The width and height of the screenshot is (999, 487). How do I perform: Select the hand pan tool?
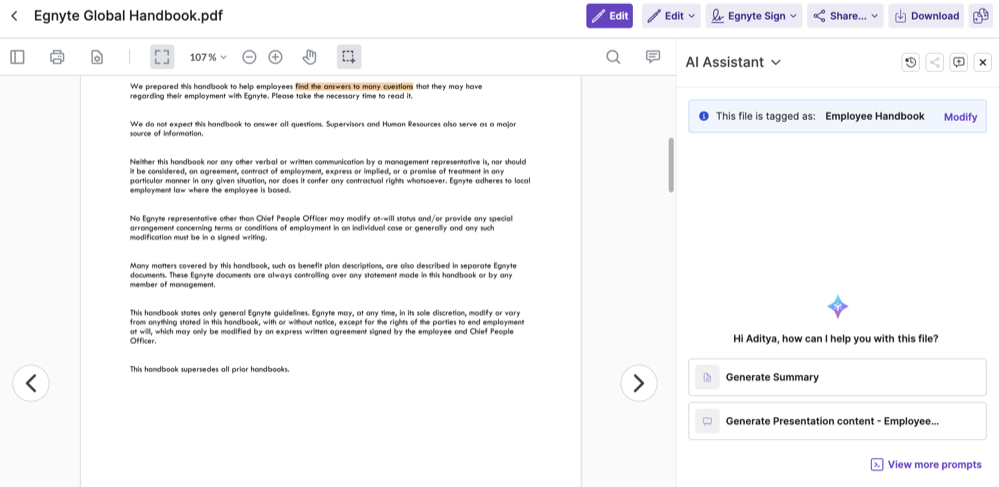pyautogui.click(x=310, y=57)
